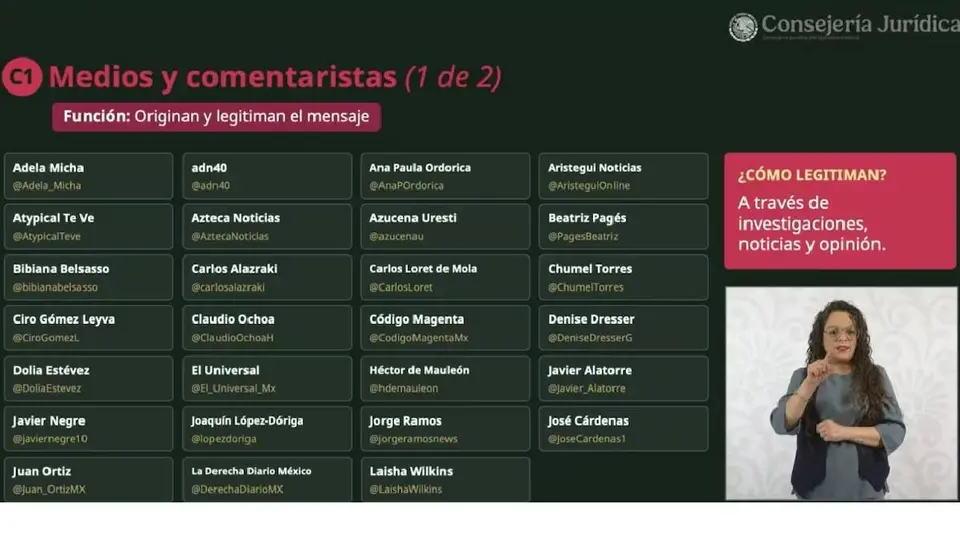960x540 pixels.
Task: Click the Función: Originan y legitiman banner
Action: coord(216,117)
